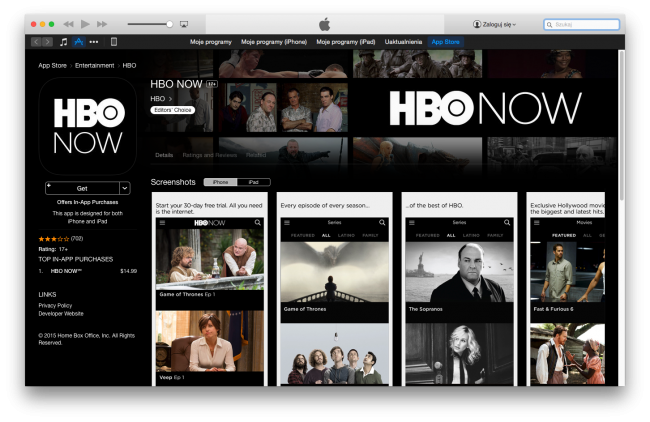Click the HBO breadcrumb link

pos(129,65)
